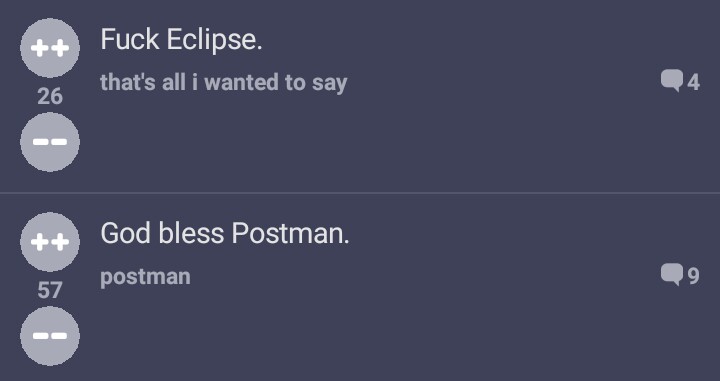This screenshot has width=720, height=381.
Task: Click the comment count number 9
Action: (693, 276)
